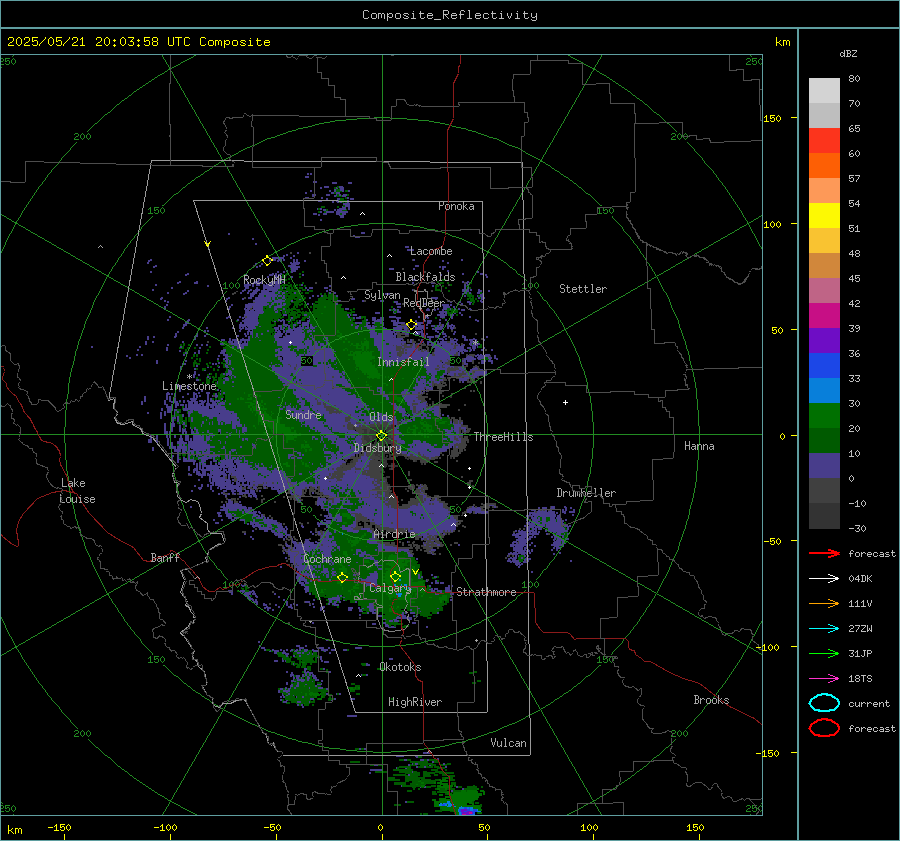The height and width of the screenshot is (841, 900).
Task: Click the cyan current oval symbol
Action: point(824,703)
